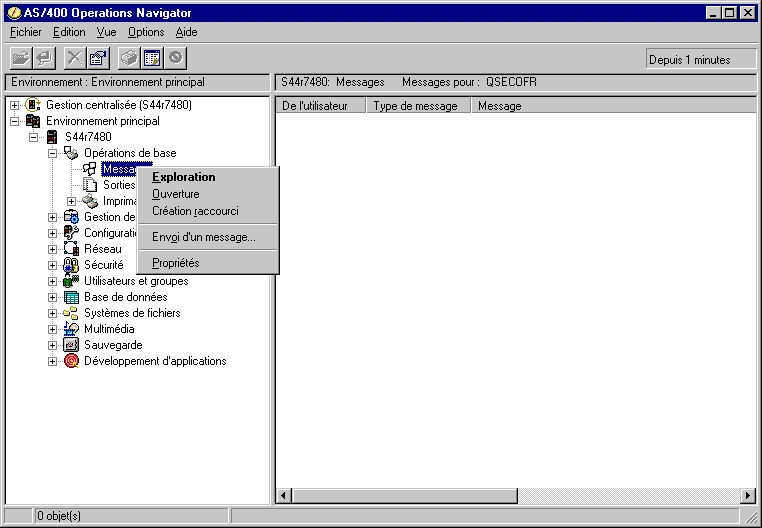Click the Opérations de base icon
762x528 pixels.
pyautogui.click(x=71, y=153)
